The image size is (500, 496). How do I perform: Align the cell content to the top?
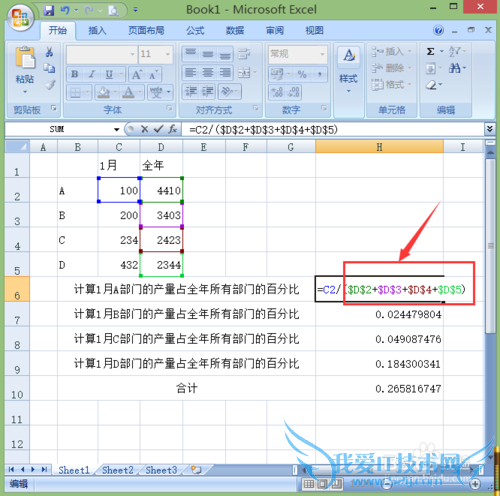pyautogui.click(x=191, y=54)
